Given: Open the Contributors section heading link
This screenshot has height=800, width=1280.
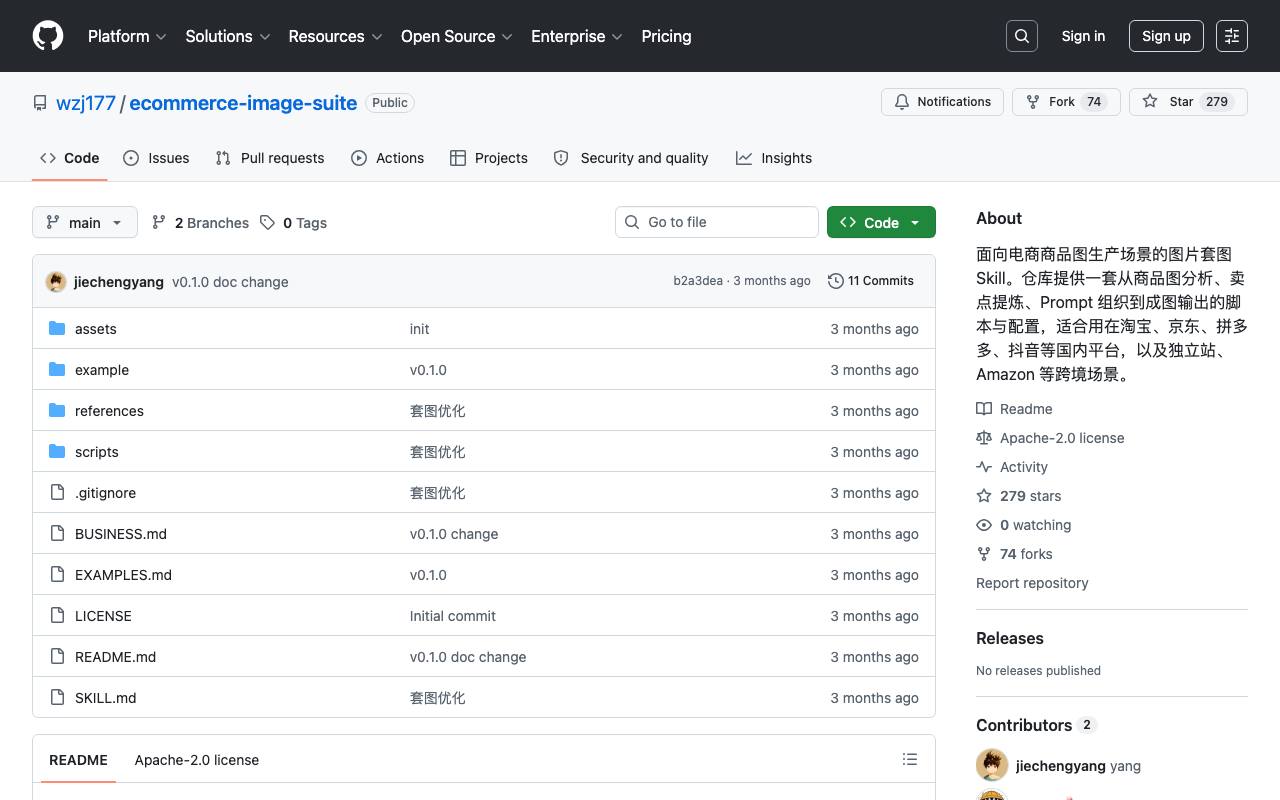Looking at the screenshot, I should 1035,725.
